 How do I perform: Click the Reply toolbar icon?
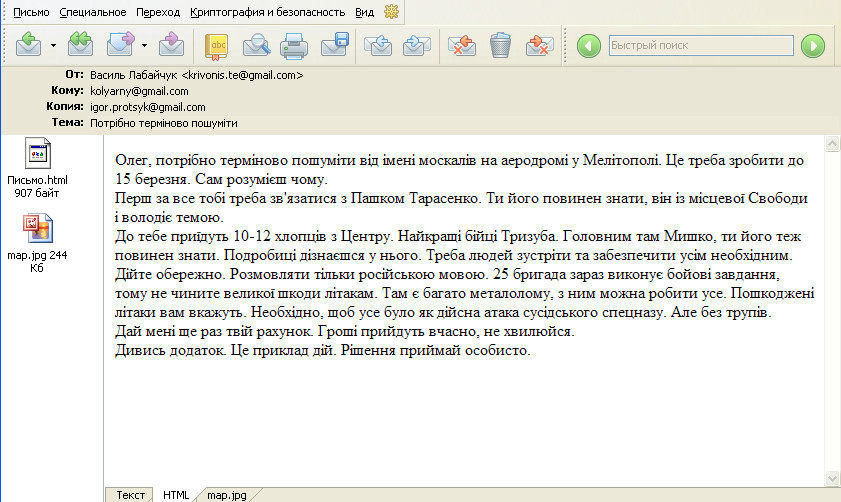[x=27, y=45]
